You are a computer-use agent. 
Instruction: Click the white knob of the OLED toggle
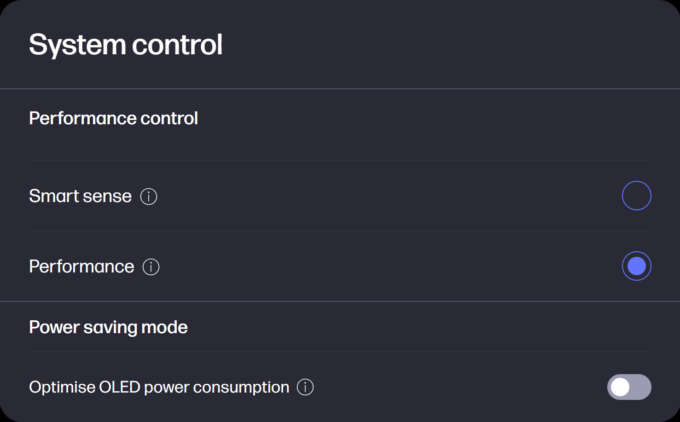[620, 387]
